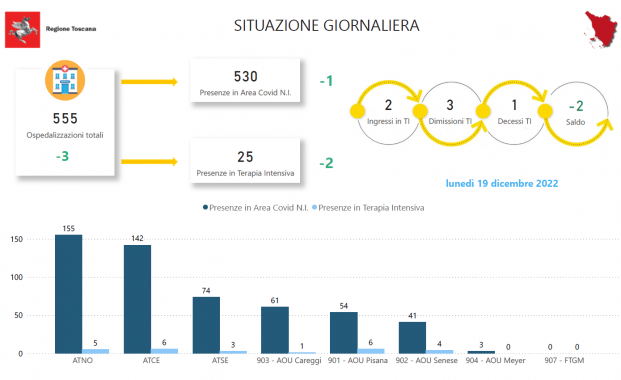Click the ATCE axis label
Image resolution: width=621 pixels, height=380 pixels.
click(151, 361)
